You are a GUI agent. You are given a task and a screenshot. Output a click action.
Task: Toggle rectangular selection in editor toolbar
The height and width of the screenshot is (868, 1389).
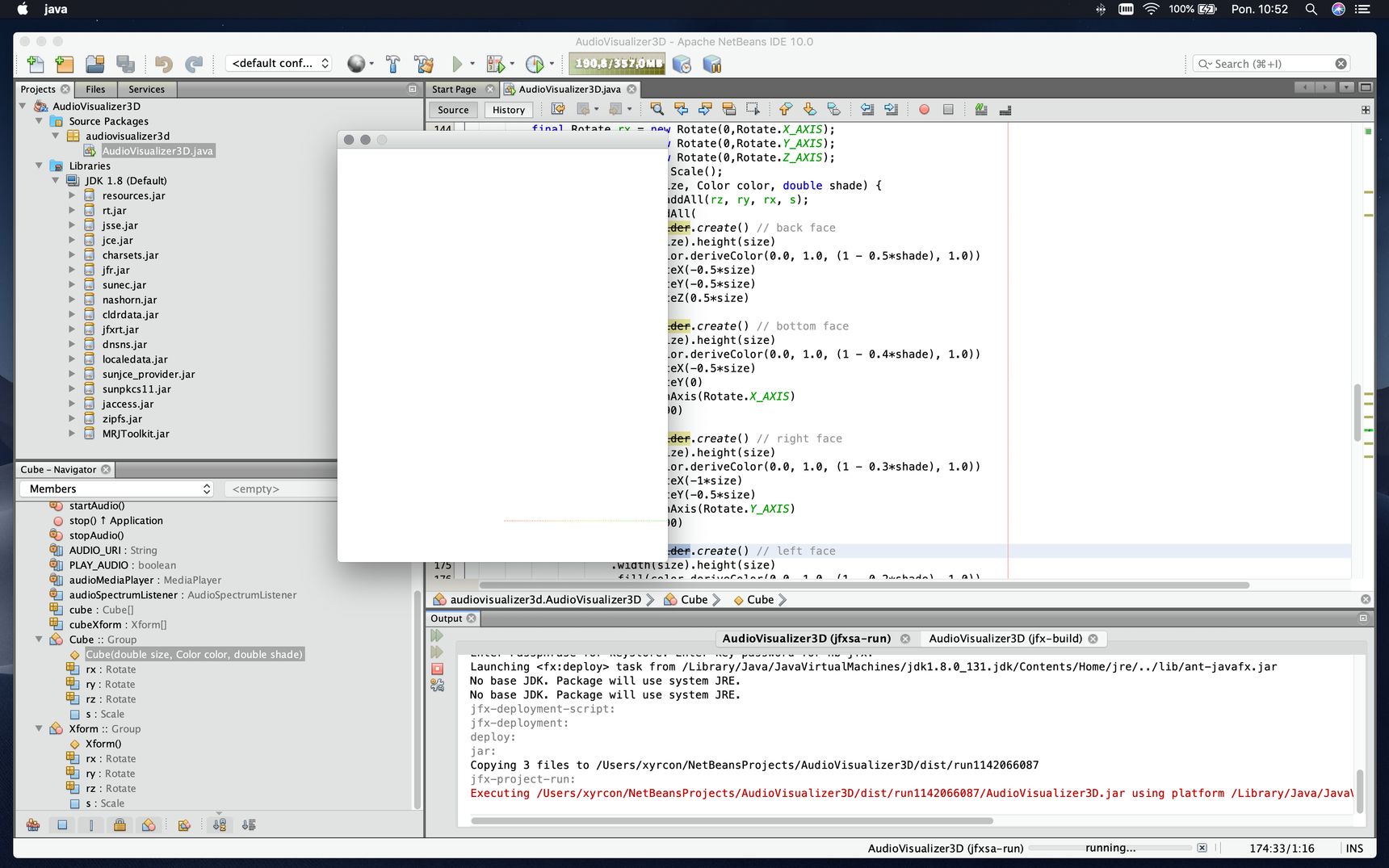[x=753, y=109]
